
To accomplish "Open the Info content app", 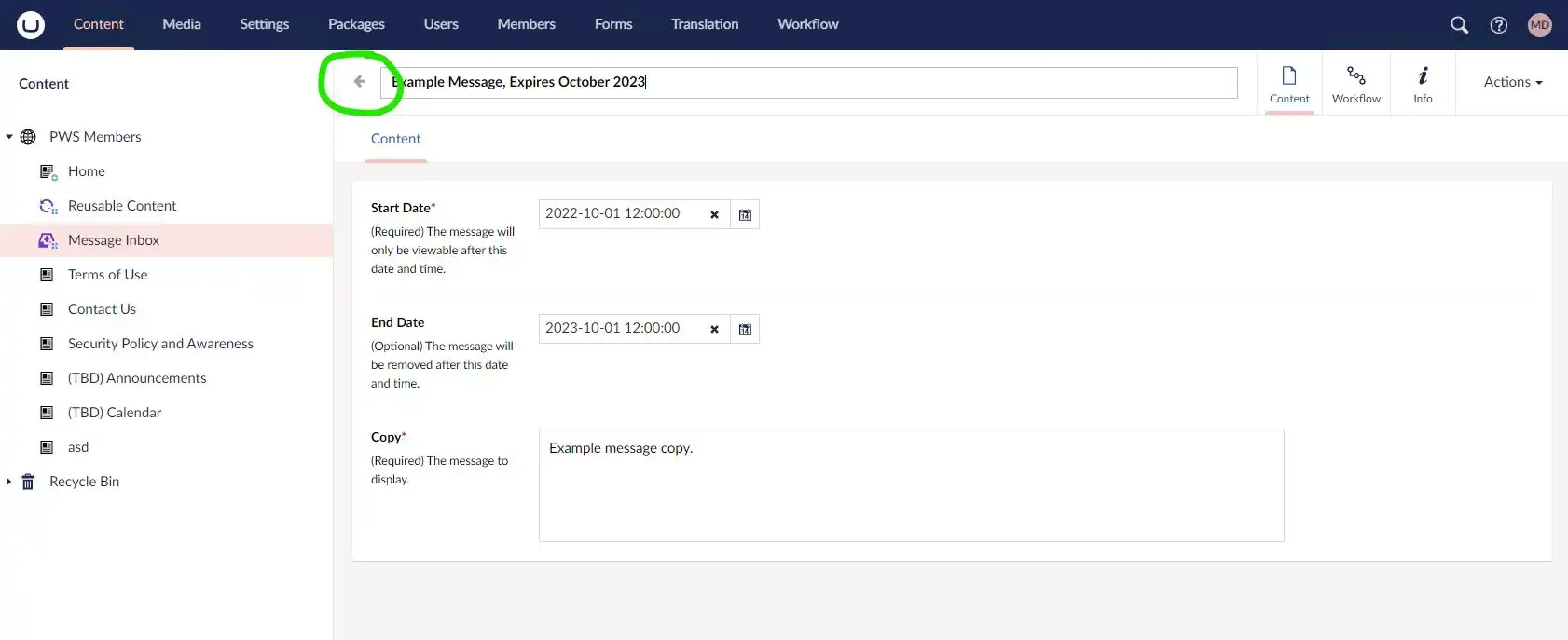I will (1423, 84).
